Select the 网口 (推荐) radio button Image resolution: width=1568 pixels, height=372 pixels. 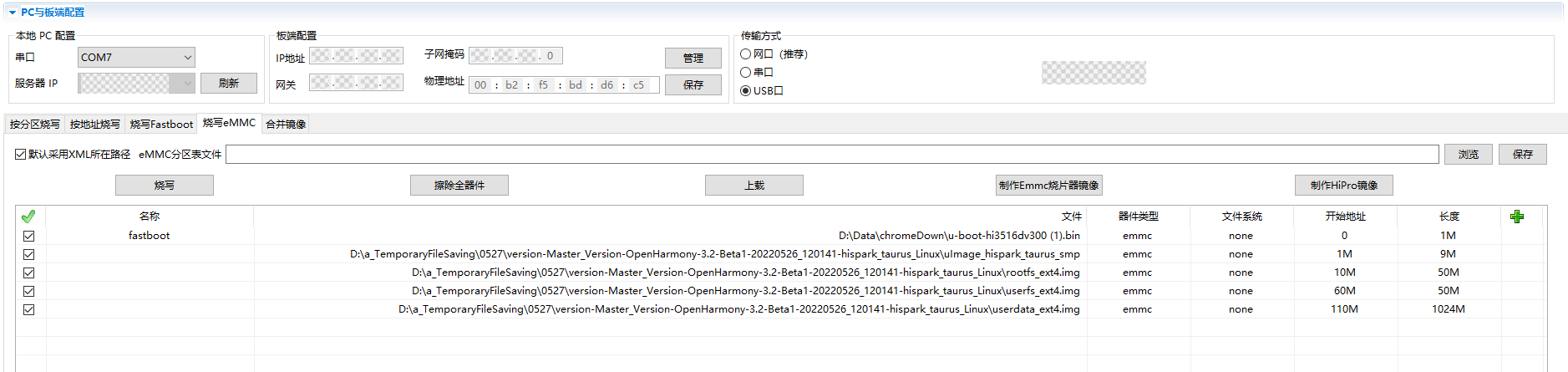[745, 54]
